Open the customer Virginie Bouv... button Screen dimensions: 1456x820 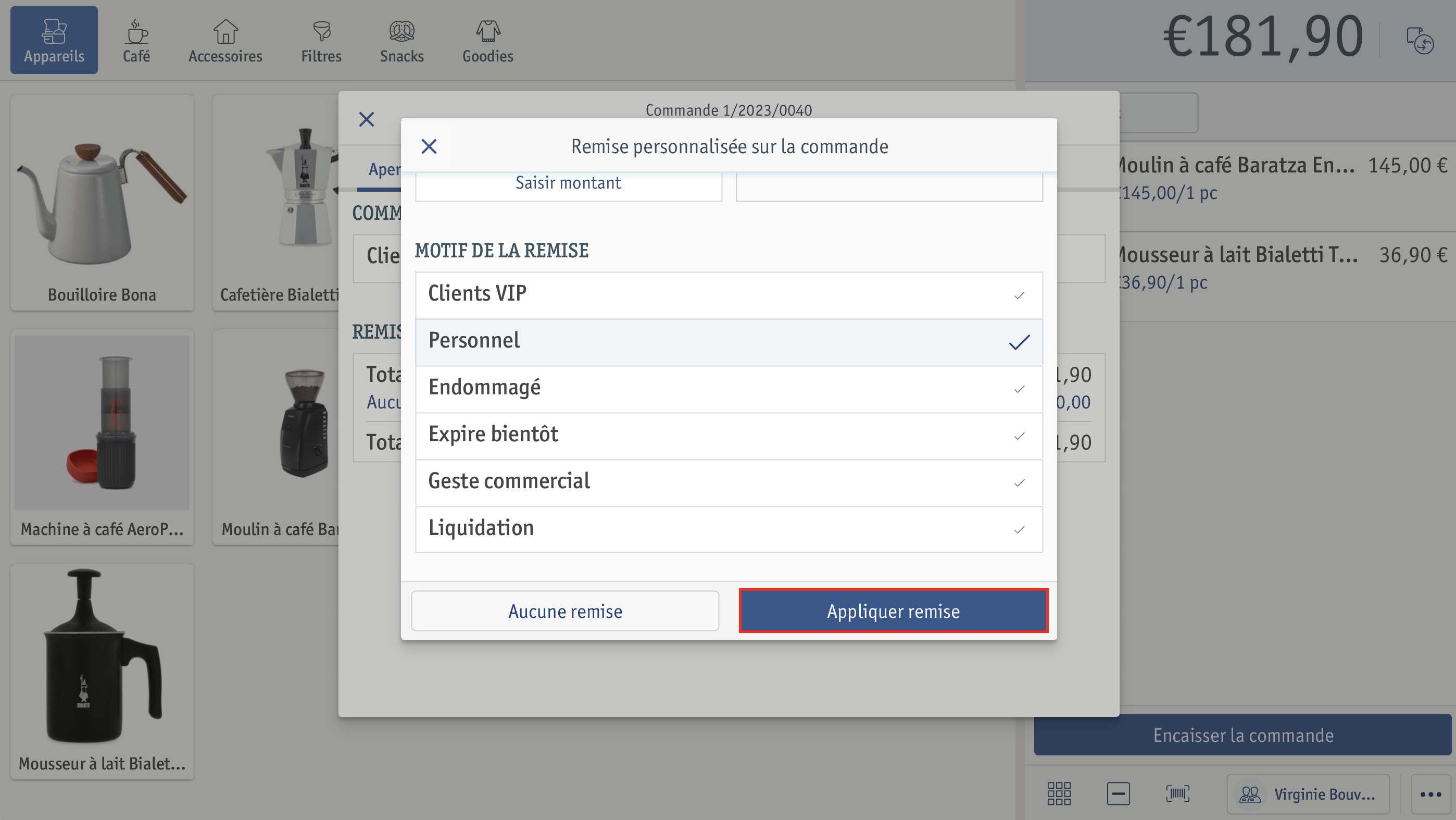pos(1308,794)
